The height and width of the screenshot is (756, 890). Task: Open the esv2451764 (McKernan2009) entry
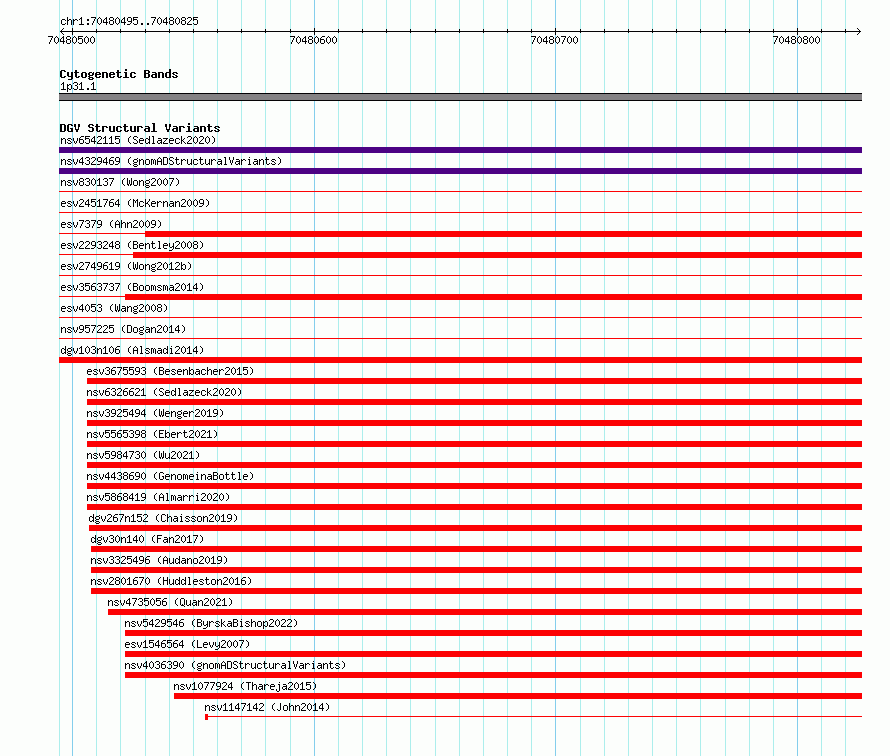[x=135, y=203]
